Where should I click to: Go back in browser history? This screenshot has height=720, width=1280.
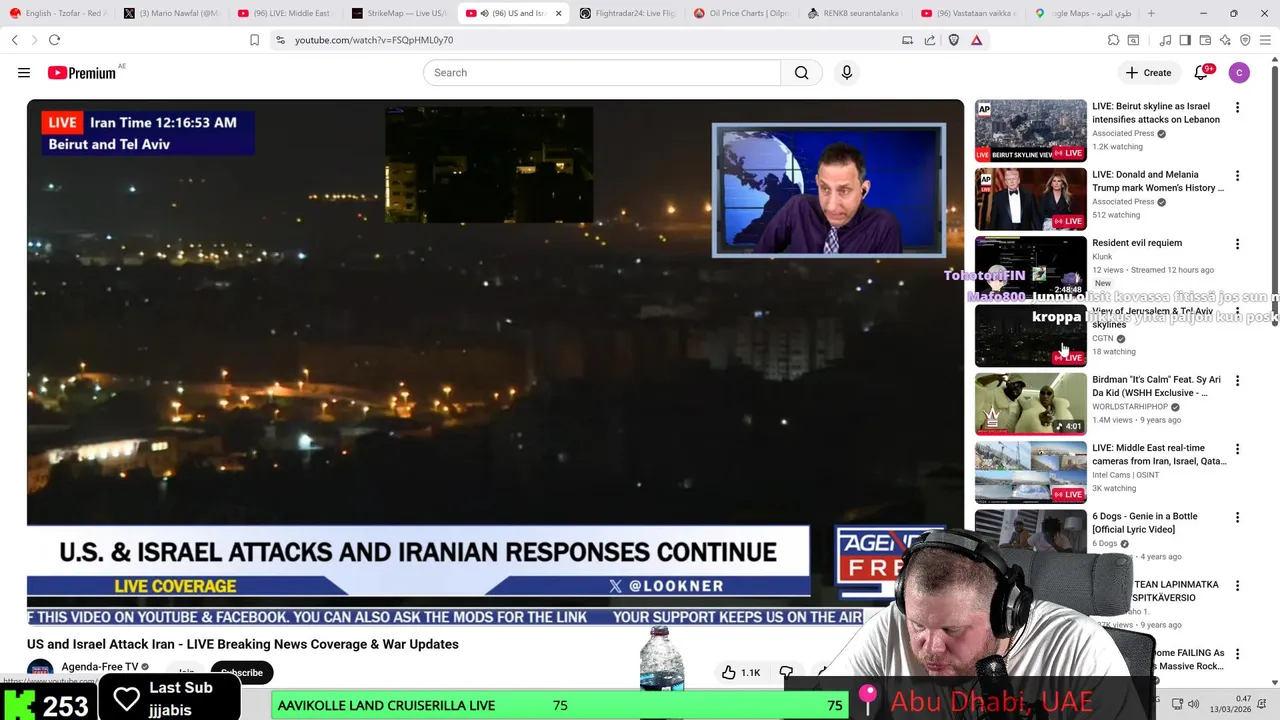15,40
